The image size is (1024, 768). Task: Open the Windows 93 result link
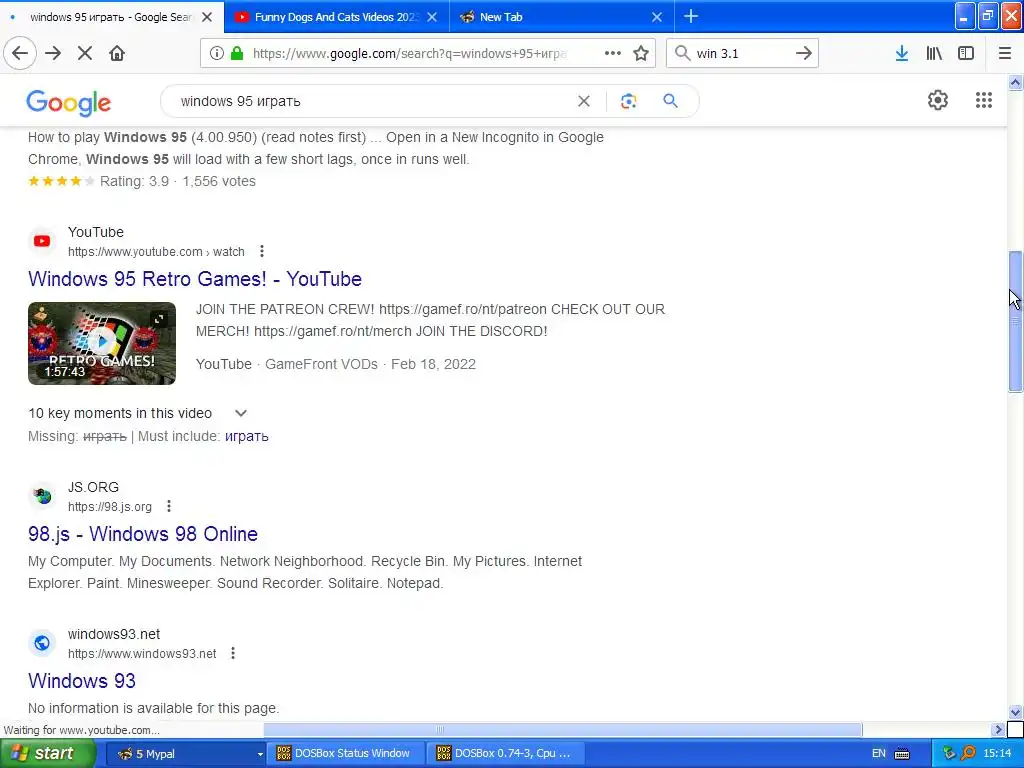82,680
